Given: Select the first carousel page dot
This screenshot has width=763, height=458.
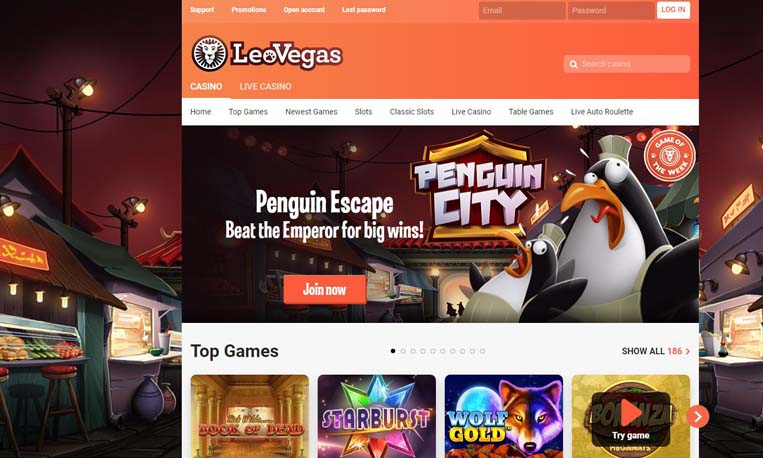Looking at the screenshot, I should [x=393, y=351].
